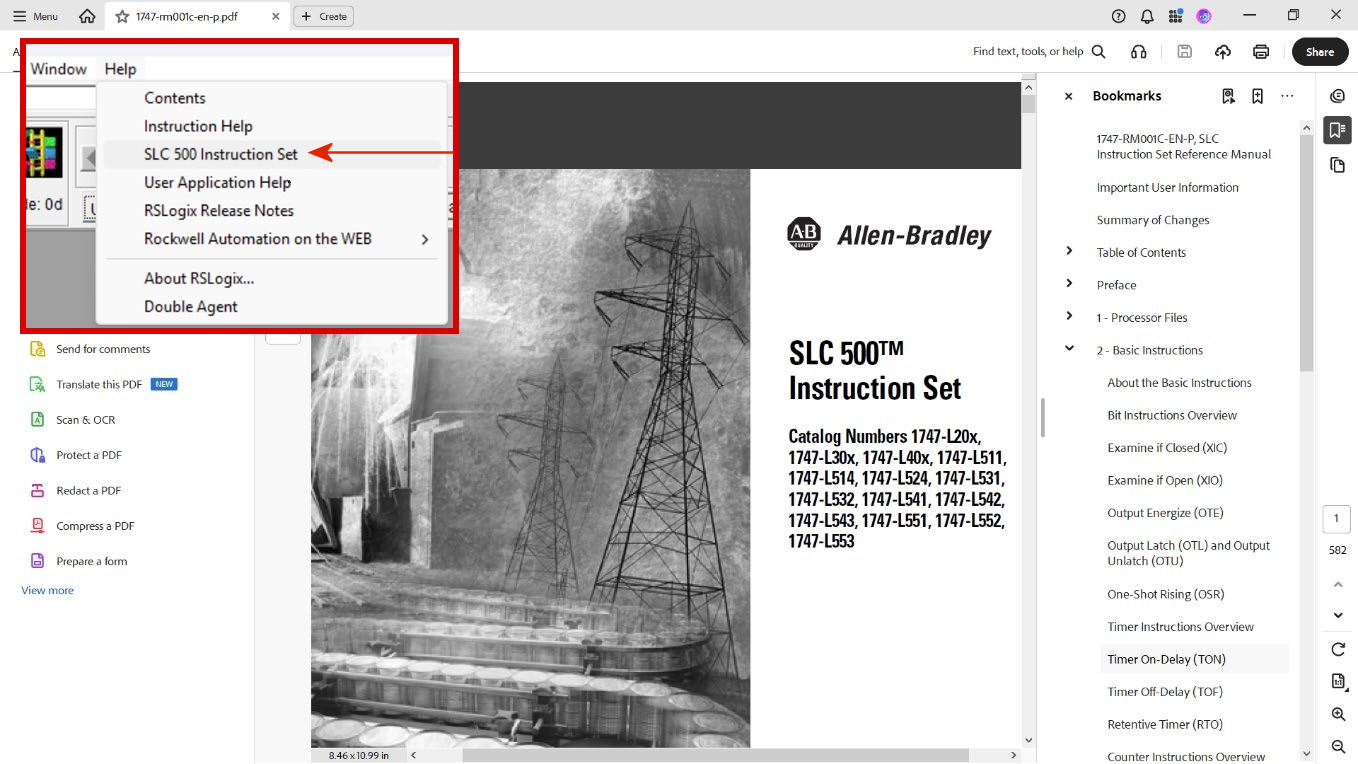
Task: Open the Timer On-Delay (TON) bookmark
Action: [x=1166, y=659]
